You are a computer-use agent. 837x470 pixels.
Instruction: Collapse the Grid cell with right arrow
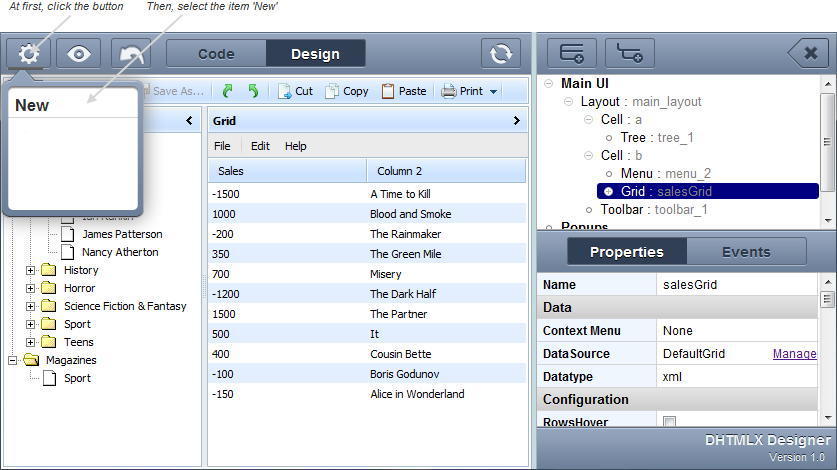tap(516, 121)
